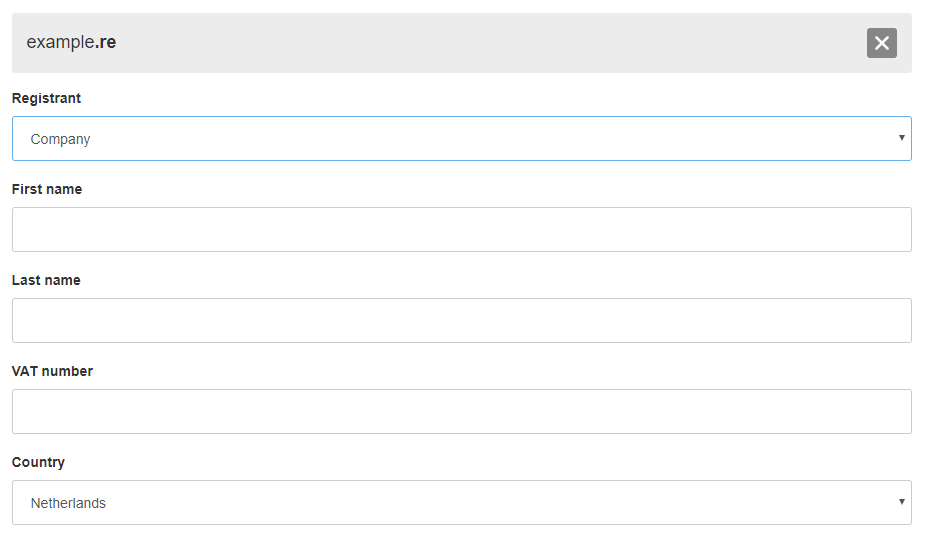This screenshot has width=926, height=543.
Task: Click the Country dropdown arrow
Action: click(901, 501)
